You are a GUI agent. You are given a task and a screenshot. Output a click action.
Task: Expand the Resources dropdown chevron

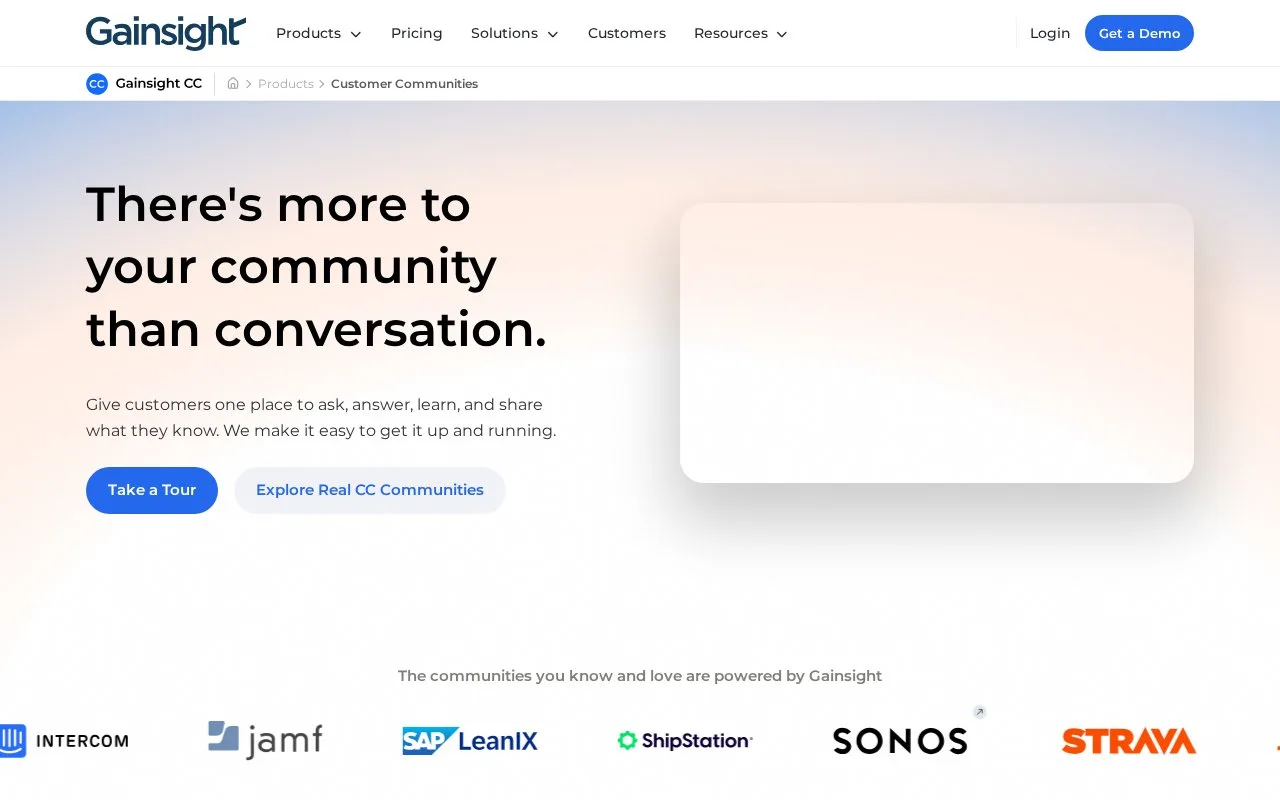[x=782, y=34]
